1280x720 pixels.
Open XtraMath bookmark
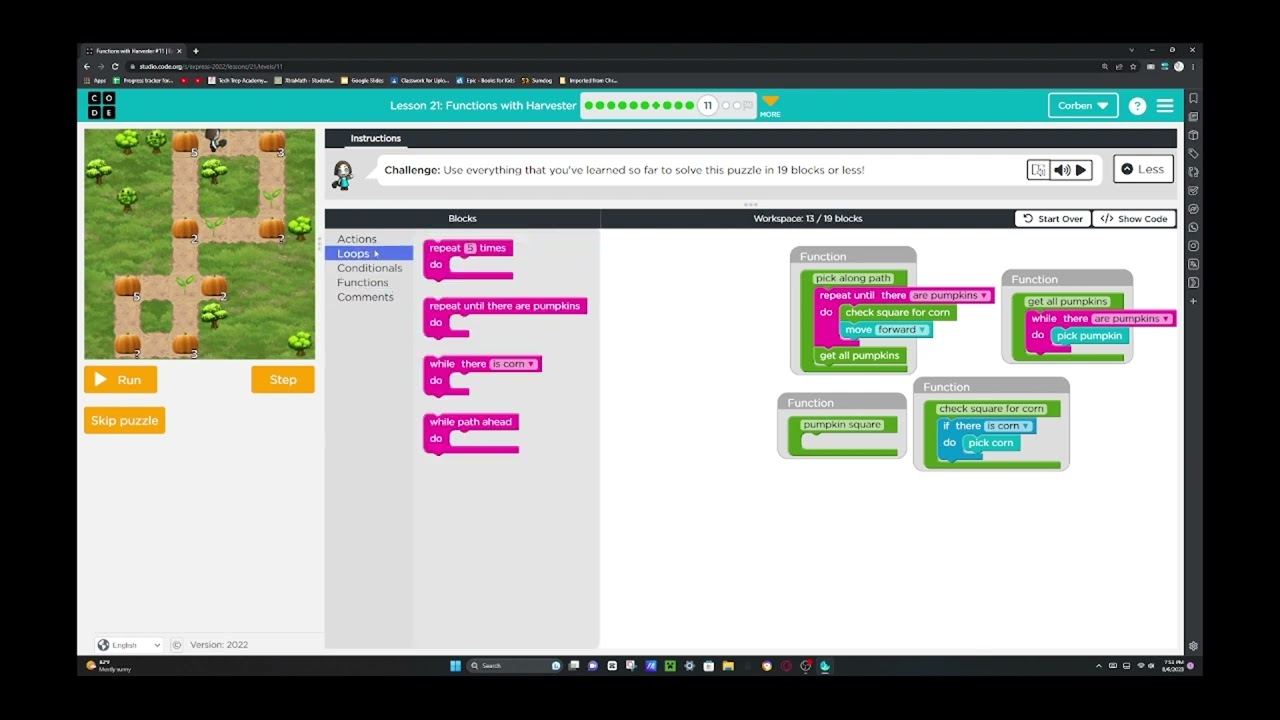304,80
